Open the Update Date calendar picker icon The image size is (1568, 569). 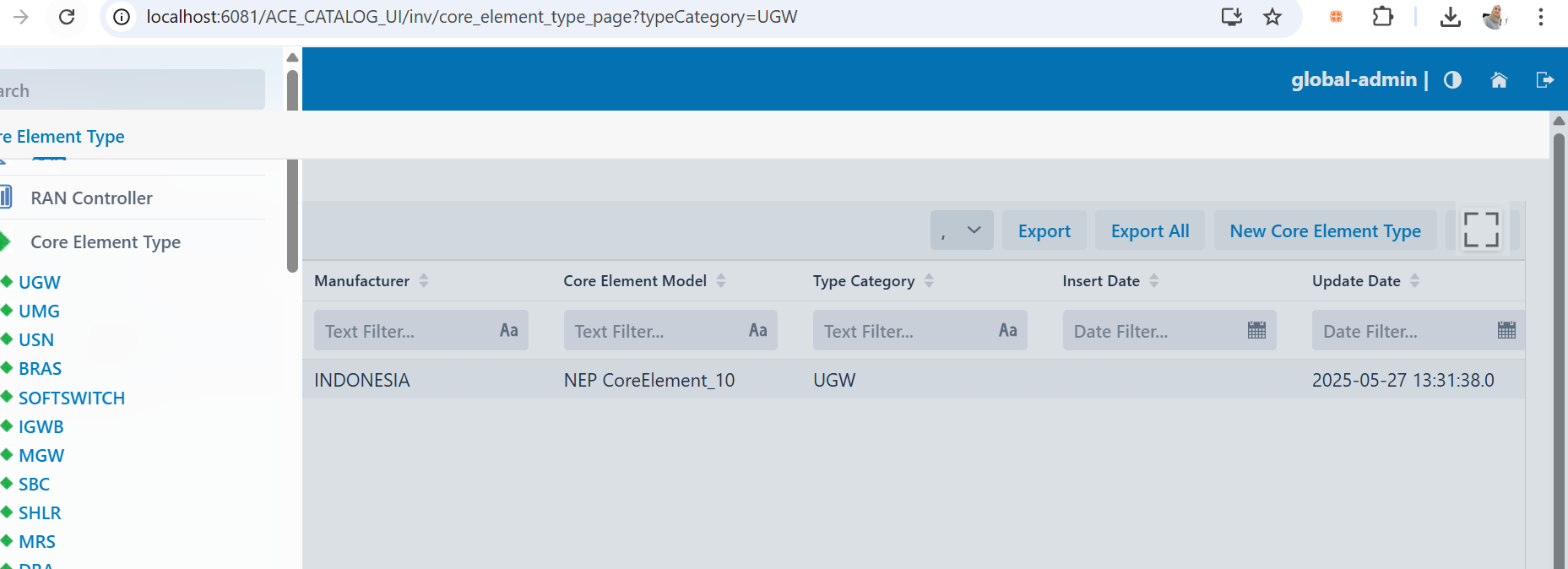point(1506,330)
